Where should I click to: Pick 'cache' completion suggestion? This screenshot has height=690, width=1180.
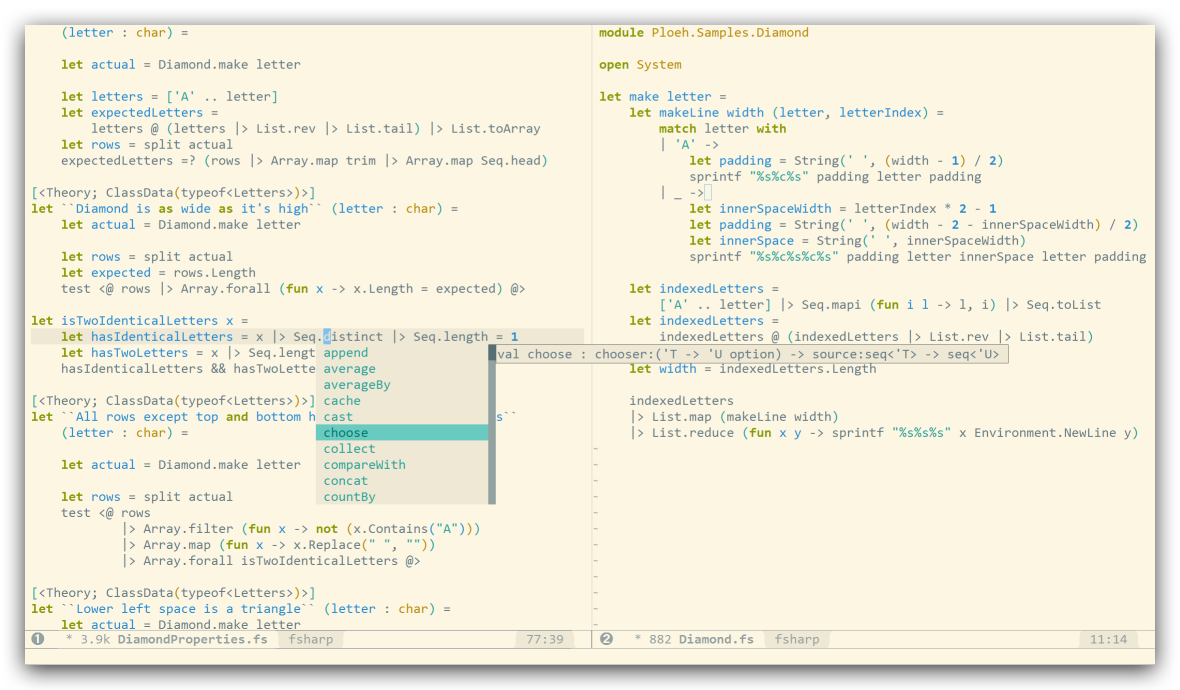pyautogui.click(x=403, y=400)
